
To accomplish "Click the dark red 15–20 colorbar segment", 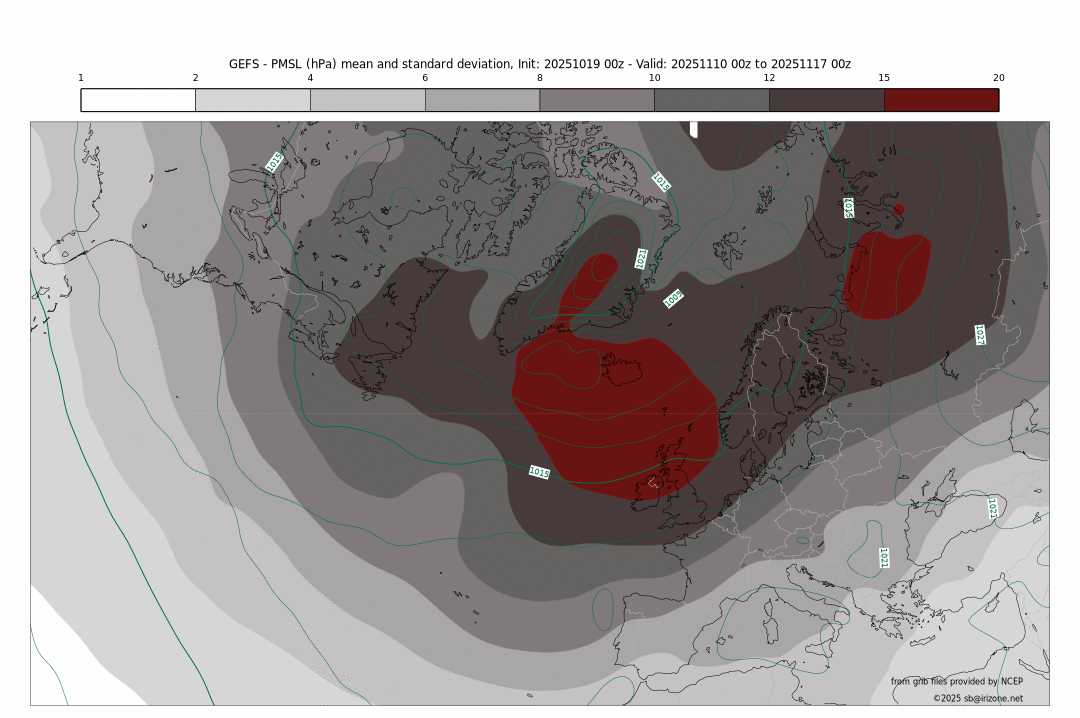I will click(941, 100).
